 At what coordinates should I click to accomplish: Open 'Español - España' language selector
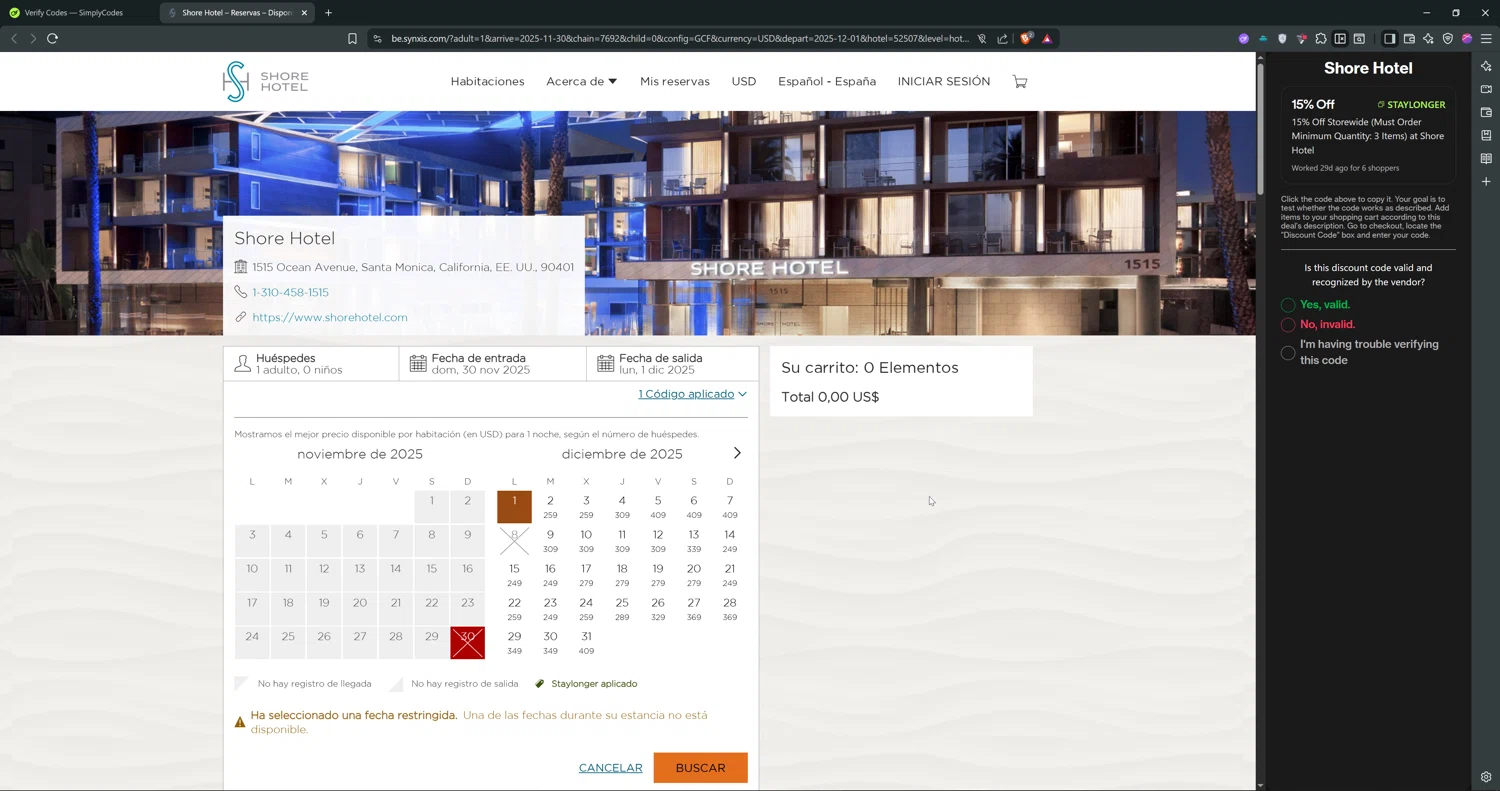827,81
